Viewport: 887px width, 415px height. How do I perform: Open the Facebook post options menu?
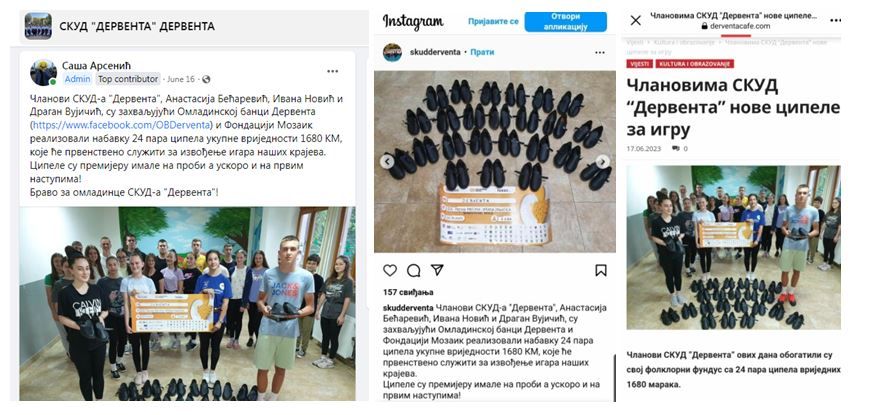click(x=333, y=71)
